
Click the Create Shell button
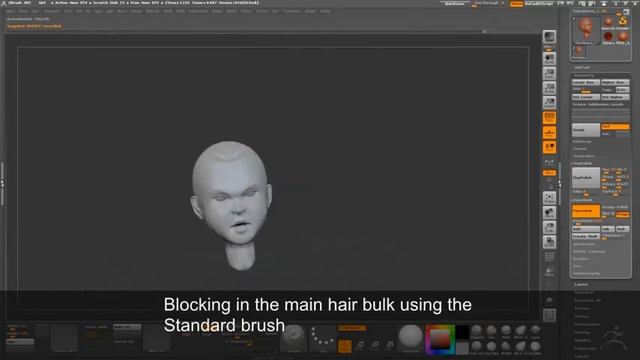coord(586,236)
